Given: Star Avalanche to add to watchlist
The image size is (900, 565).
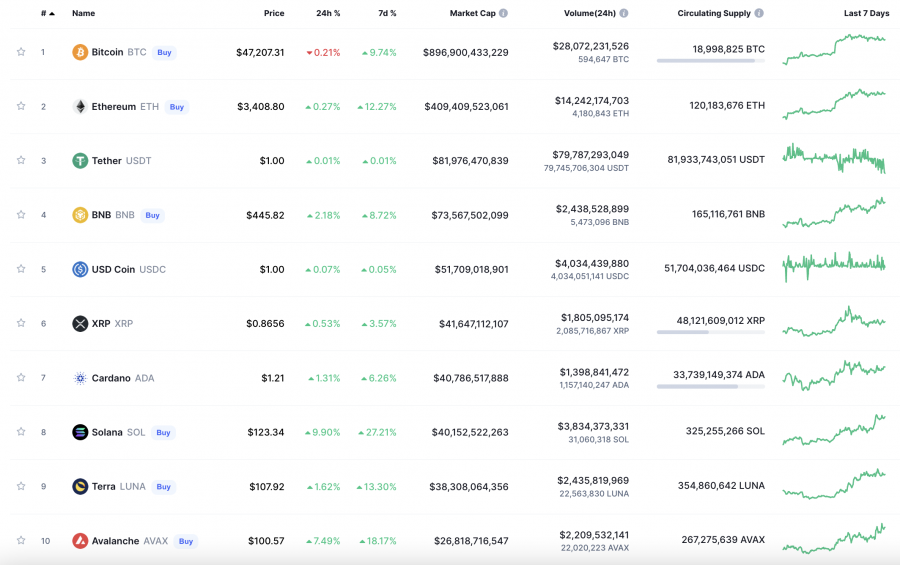Looking at the screenshot, I should [21, 540].
